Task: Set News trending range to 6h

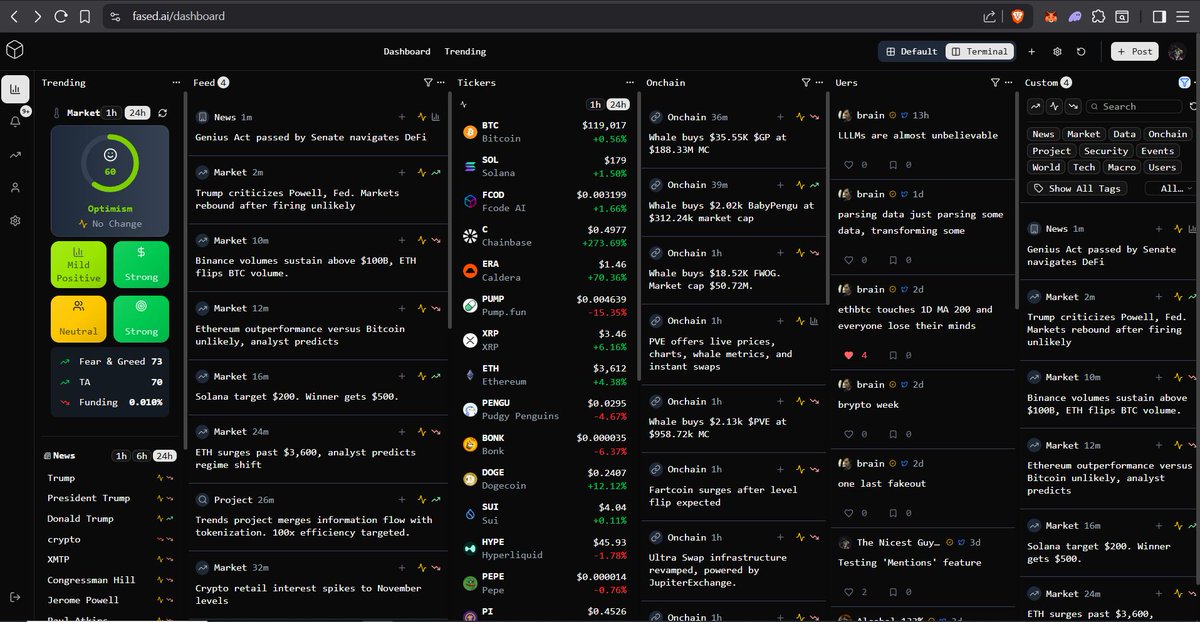Action: tap(142, 455)
